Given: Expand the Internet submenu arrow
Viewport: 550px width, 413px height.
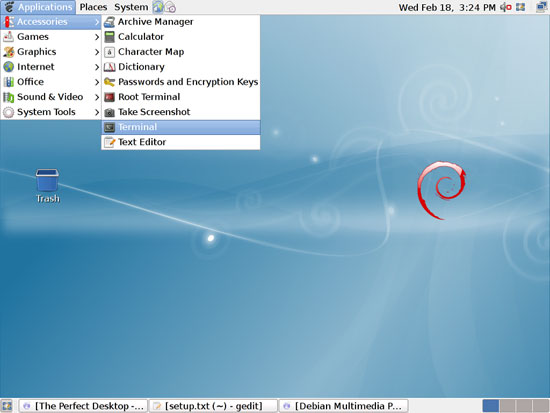Looking at the screenshot, I should pos(97,67).
